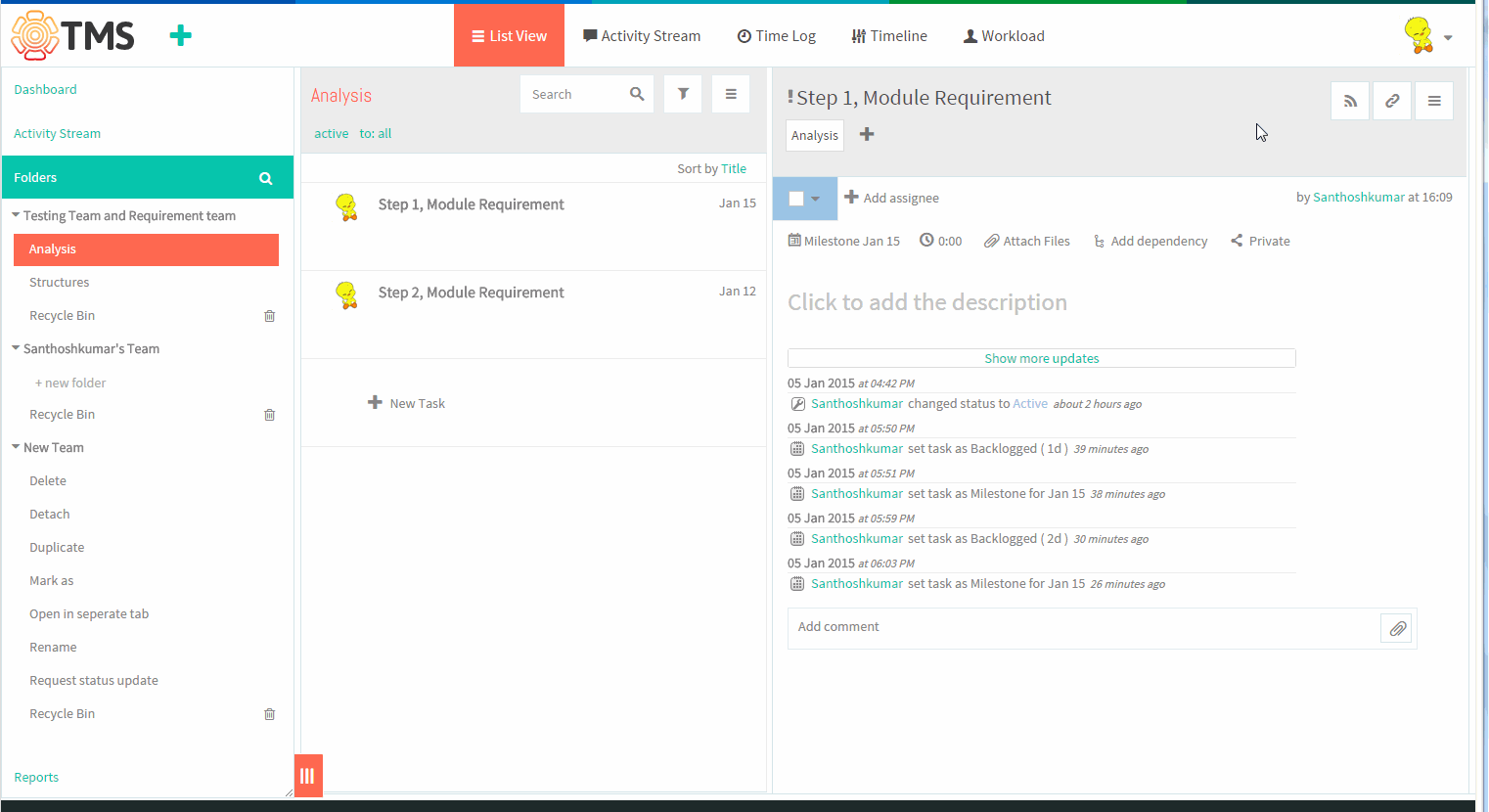The image size is (1489, 812).
Task: Click trash icon beside Testing Team Recycle Bin
Action: (270, 316)
